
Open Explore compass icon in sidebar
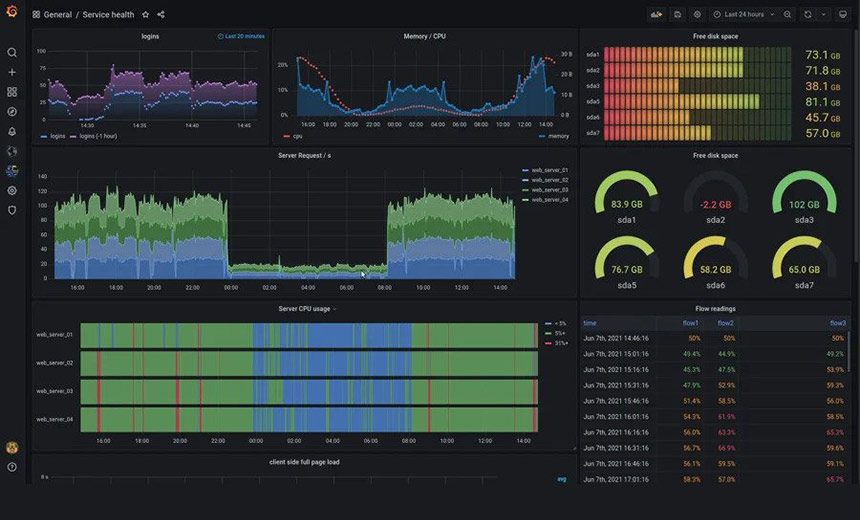tap(12, 111)
